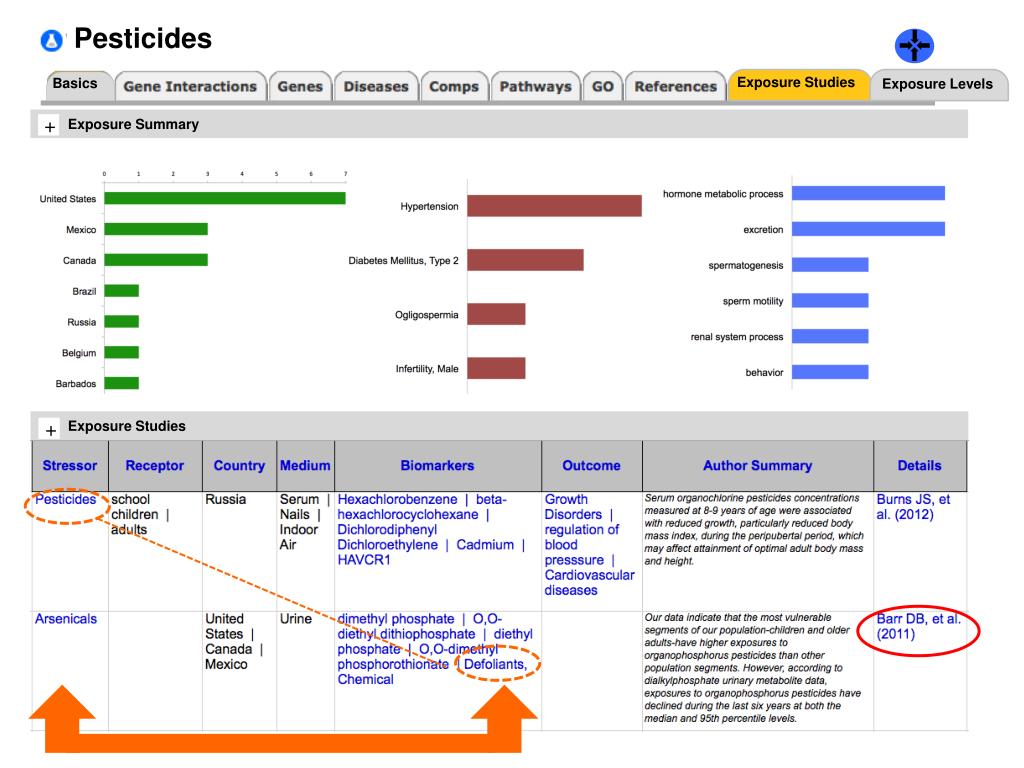
Task: Click the 'Barbados' chart label
Action: click(x=76, y=384)
